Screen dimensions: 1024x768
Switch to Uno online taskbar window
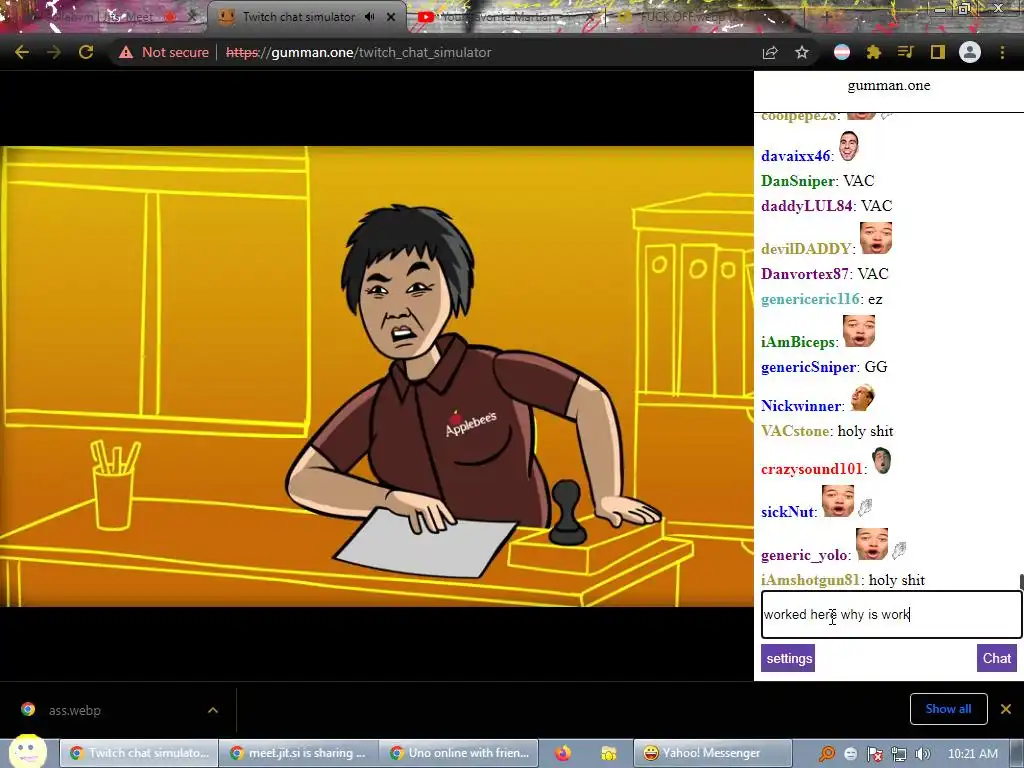(x=459, y=753)
